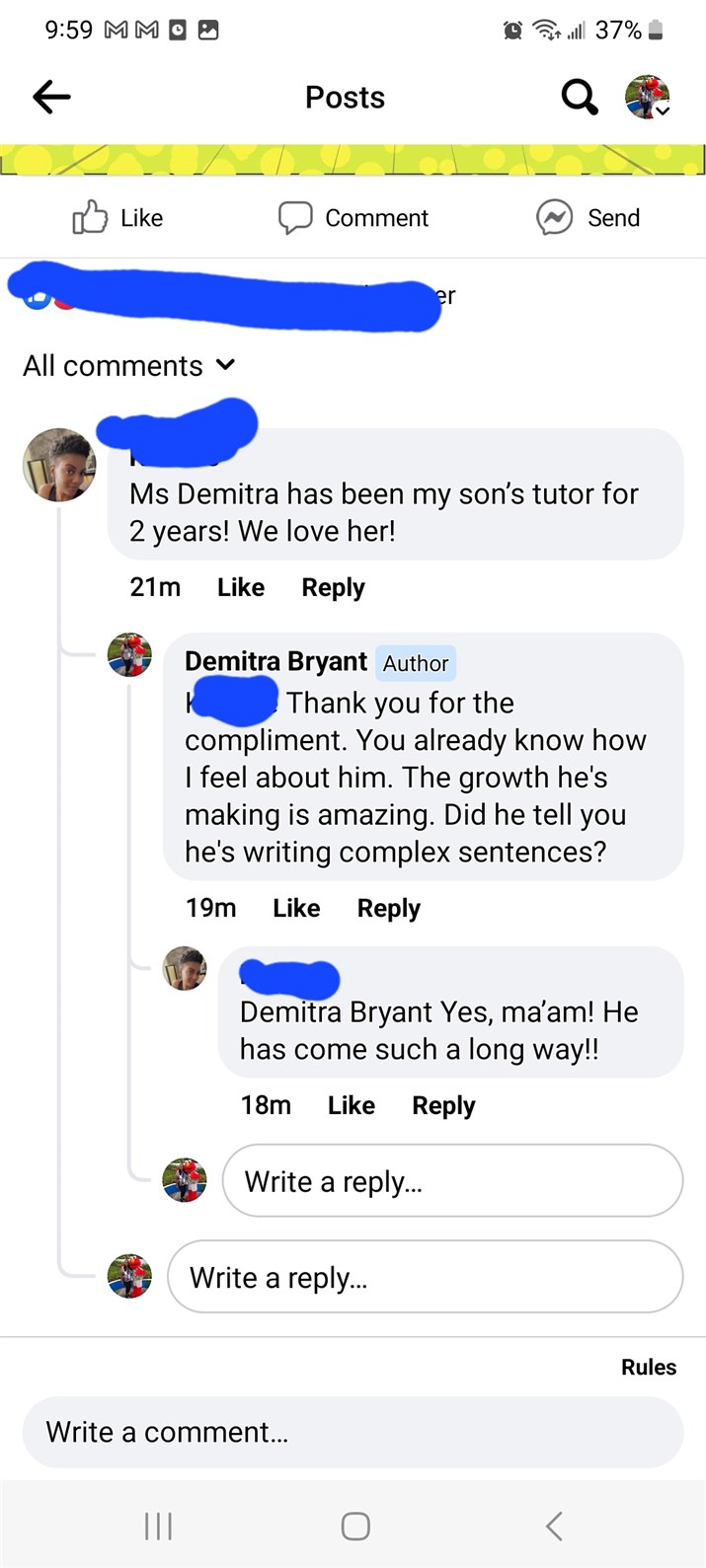Tap the Write a comment field
The image size is (706, 1568).
[x=353, y=1432]
